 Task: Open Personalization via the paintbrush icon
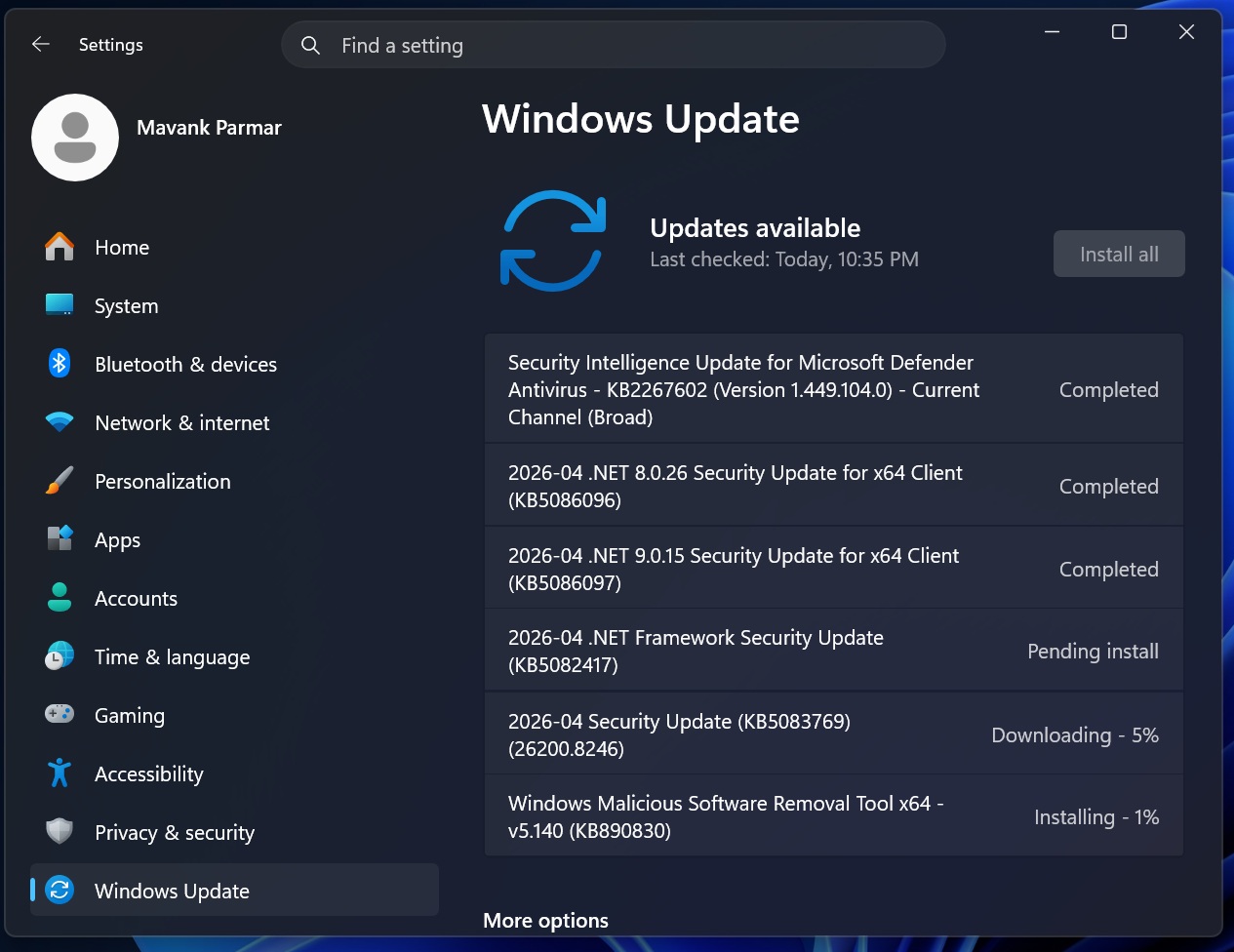(59, 481)
